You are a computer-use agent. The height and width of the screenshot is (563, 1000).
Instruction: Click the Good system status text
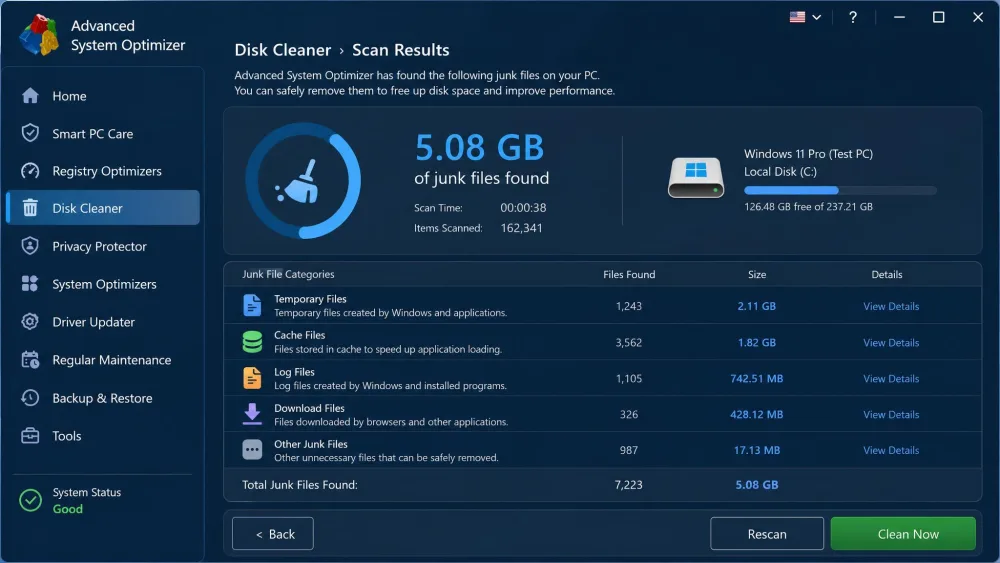click(68, 509)
